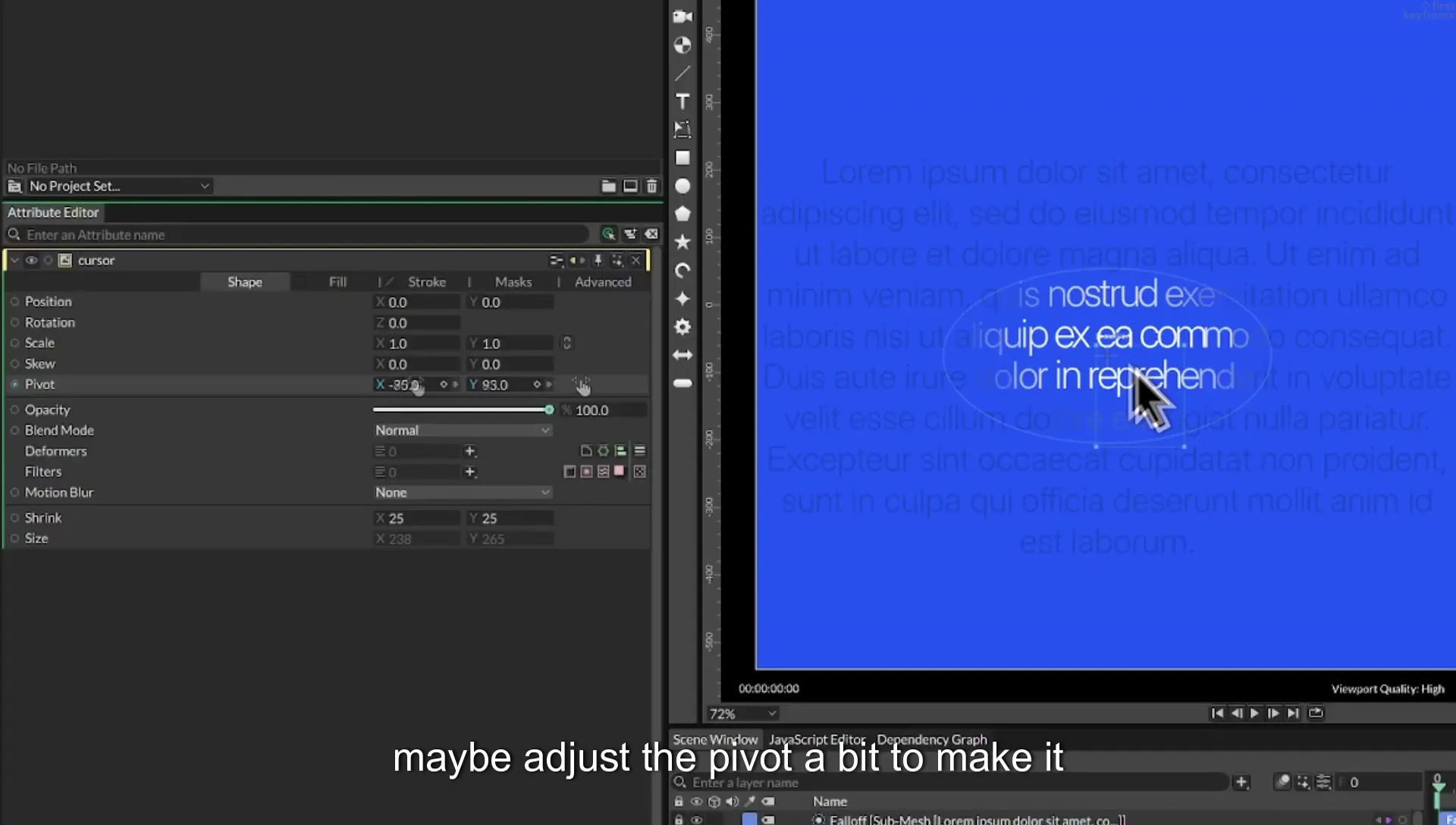Select the Capsule shape tool
Viewport: 1456px width, 825px height.
coord(682,383)
